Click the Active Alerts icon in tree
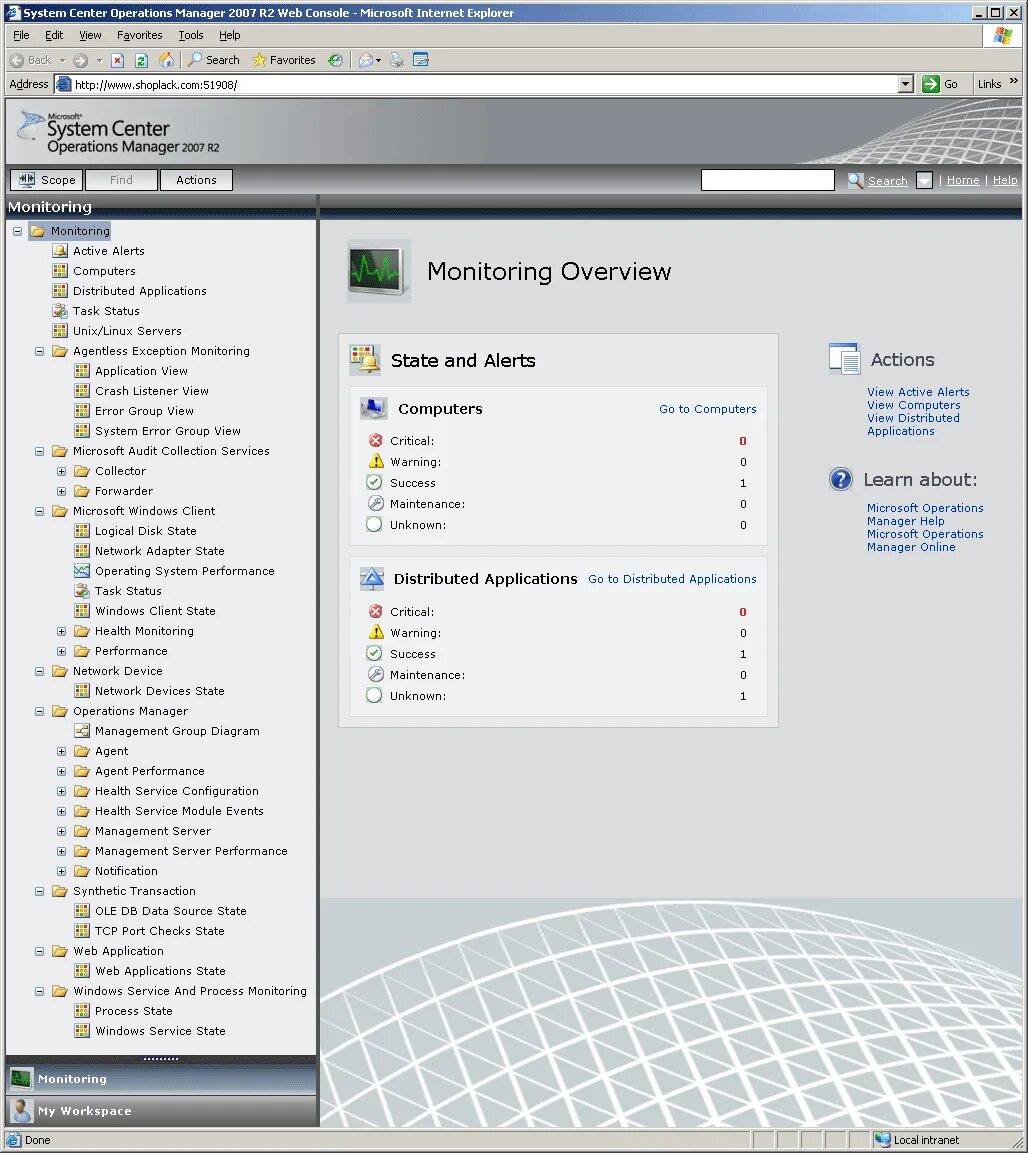 coord(60,251)
